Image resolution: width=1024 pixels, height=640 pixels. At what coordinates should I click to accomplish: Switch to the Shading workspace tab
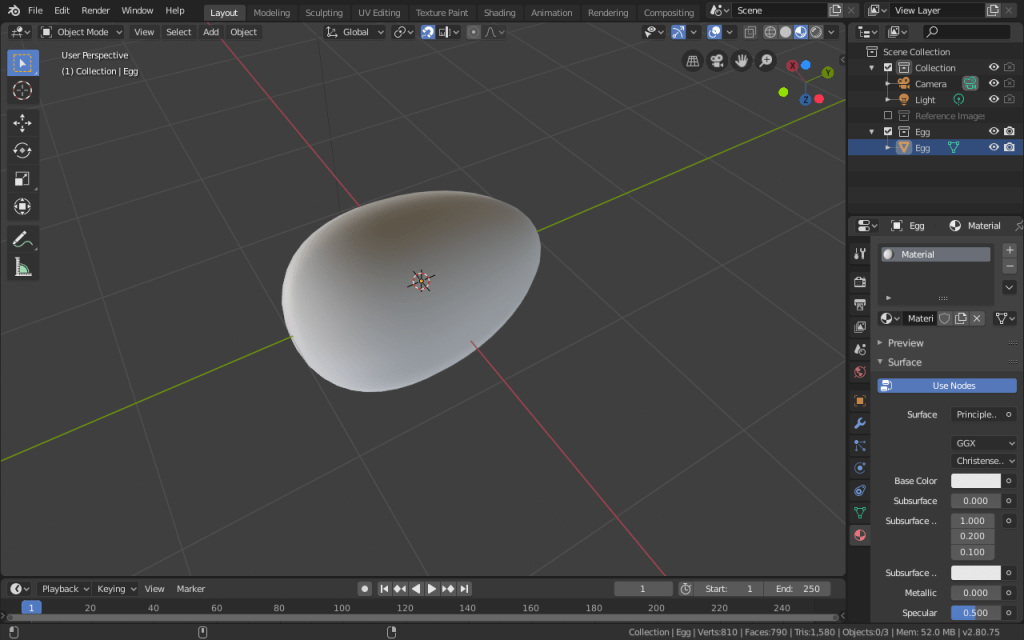point(499,12)
